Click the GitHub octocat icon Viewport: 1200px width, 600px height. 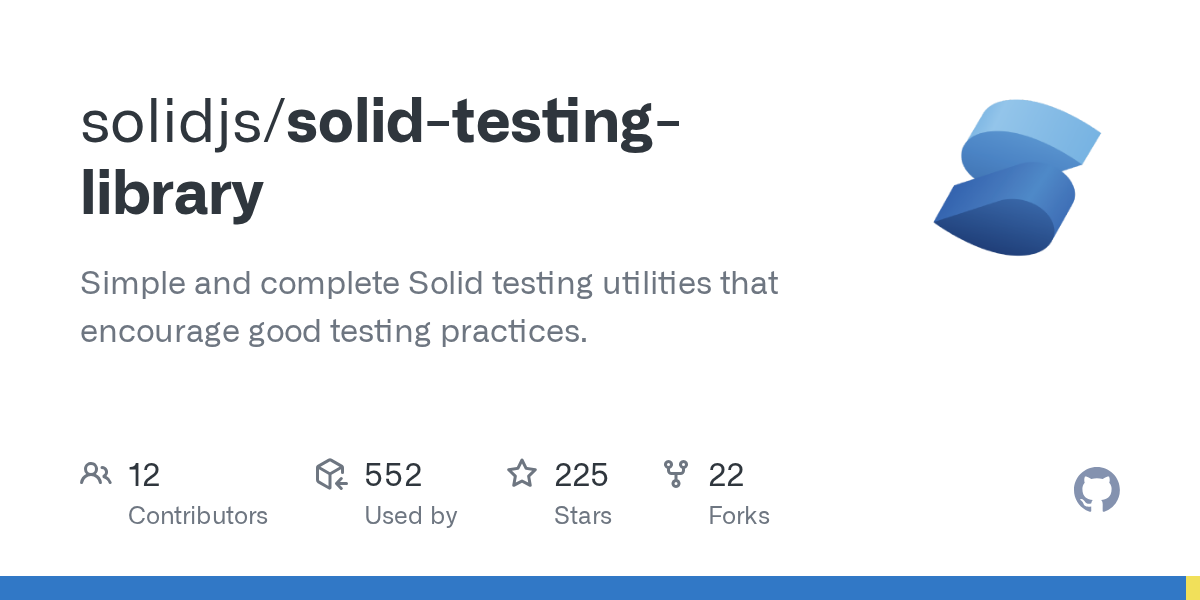1096,490
